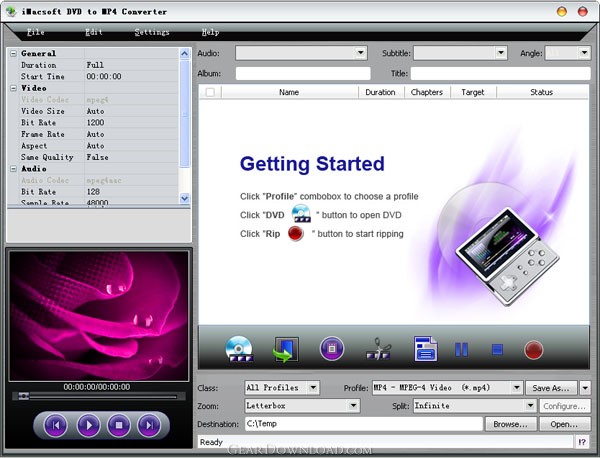
Task: Click the scissors clip icon
Action: click(x=379, y=349)
